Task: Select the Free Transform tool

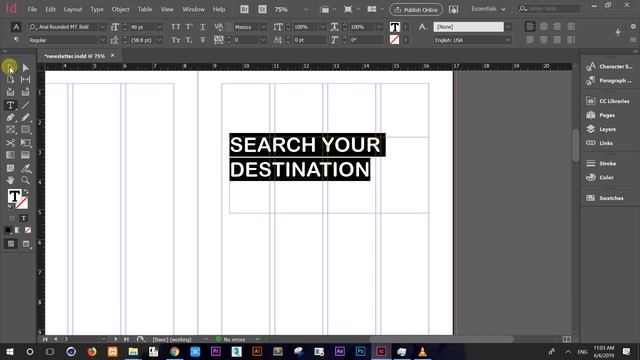Action: [x=25, y=143]
